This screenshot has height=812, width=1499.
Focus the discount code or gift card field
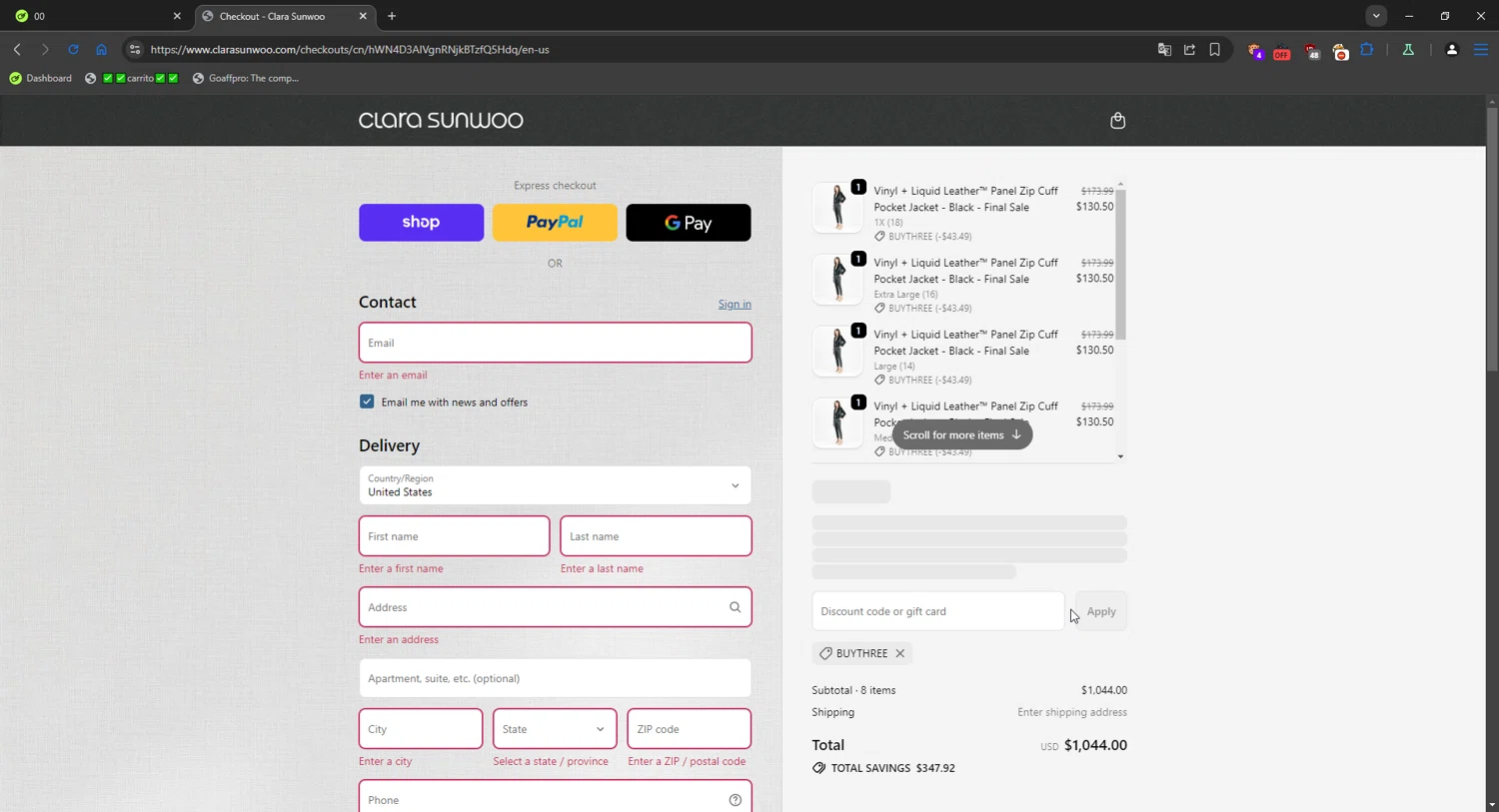coord(938,611)
